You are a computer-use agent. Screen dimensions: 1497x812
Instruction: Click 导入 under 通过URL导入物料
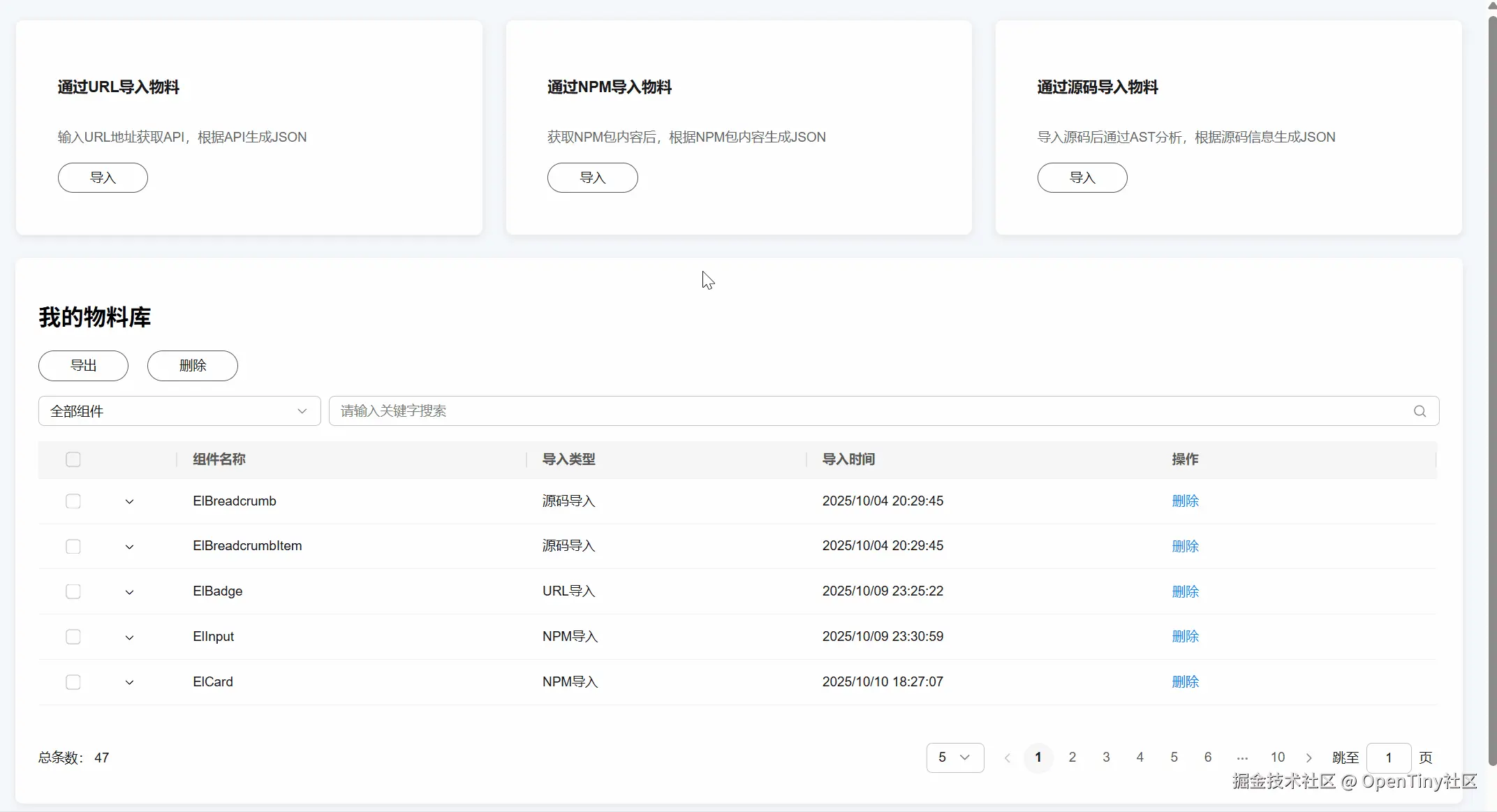pos(103,177)
